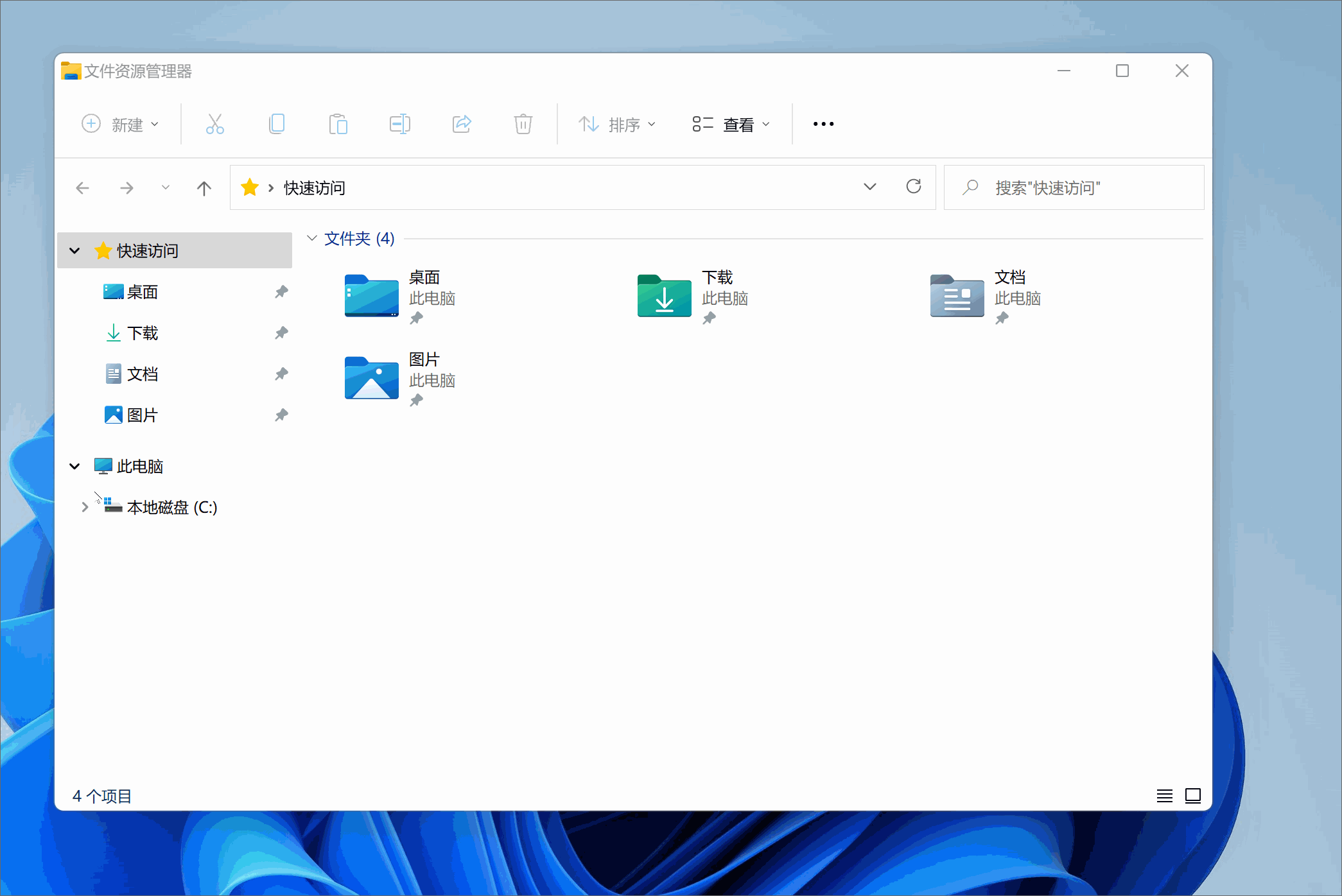Refresh the Quick Access view
This screenshot has height=896, width=1342.
coord(913,187)
